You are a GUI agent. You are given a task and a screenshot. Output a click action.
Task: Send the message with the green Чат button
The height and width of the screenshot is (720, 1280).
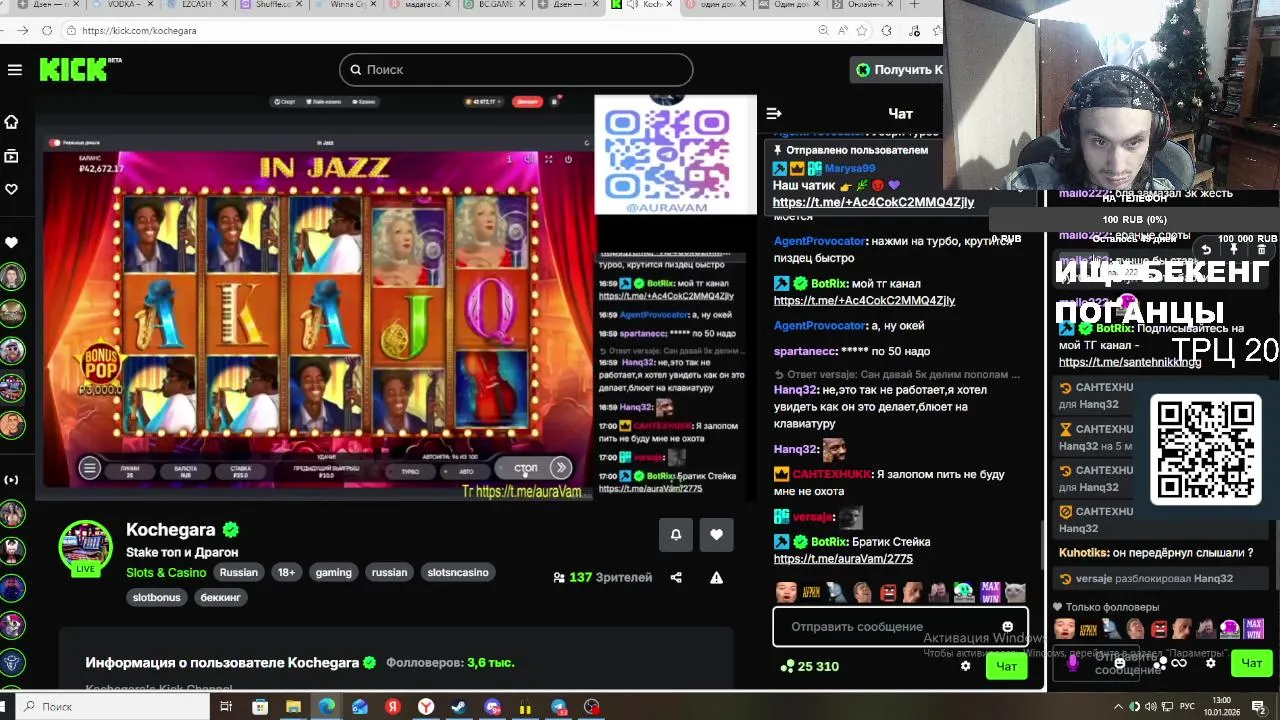(x=1006, y=666)
